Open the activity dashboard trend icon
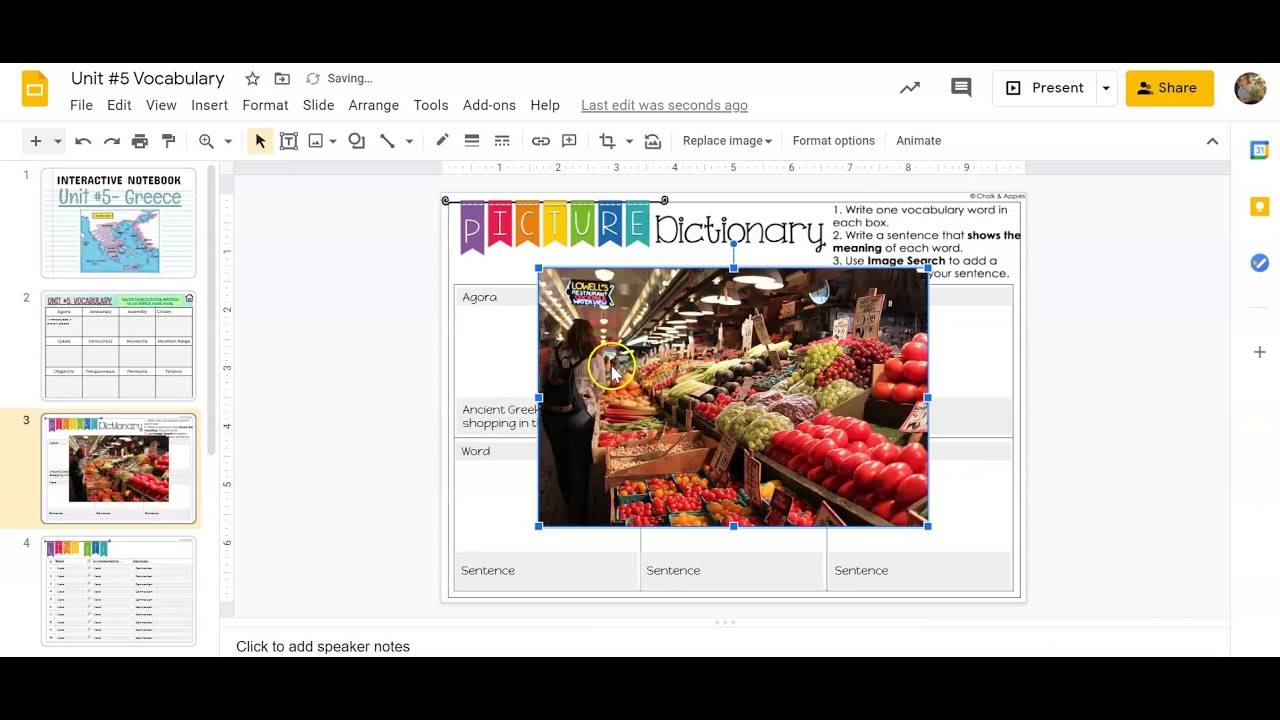 (910, 88)
